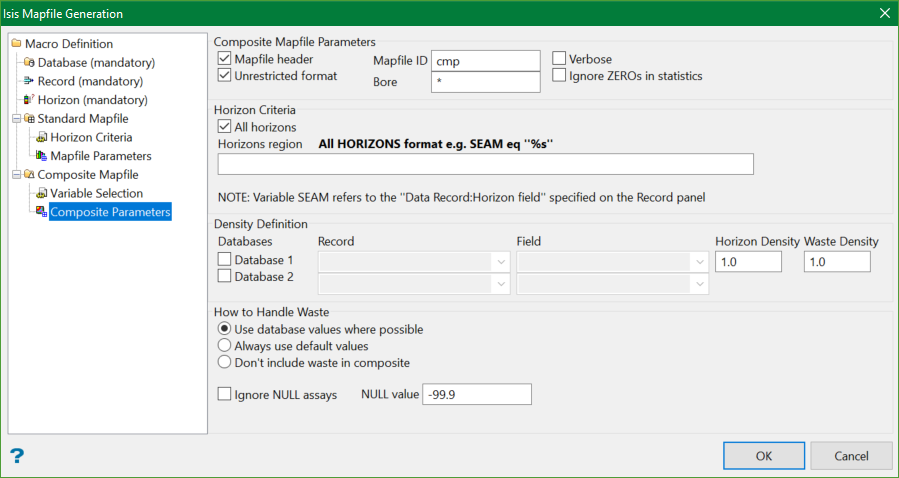Screen dimensions: 899x478
Task: Click the Record (mandatory) node icon
Action: coord(29,81)
